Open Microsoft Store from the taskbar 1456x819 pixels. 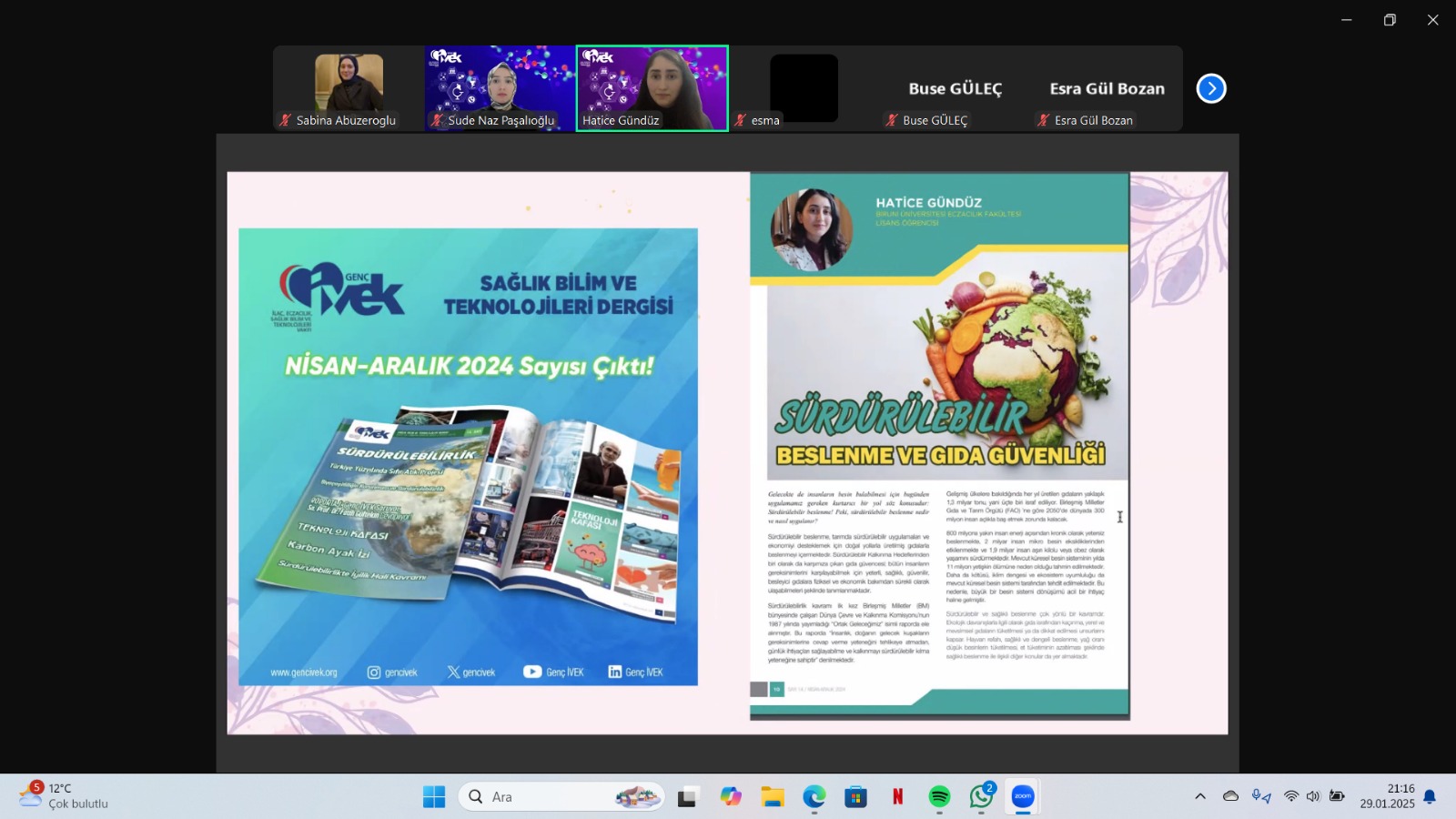[855, 797]
